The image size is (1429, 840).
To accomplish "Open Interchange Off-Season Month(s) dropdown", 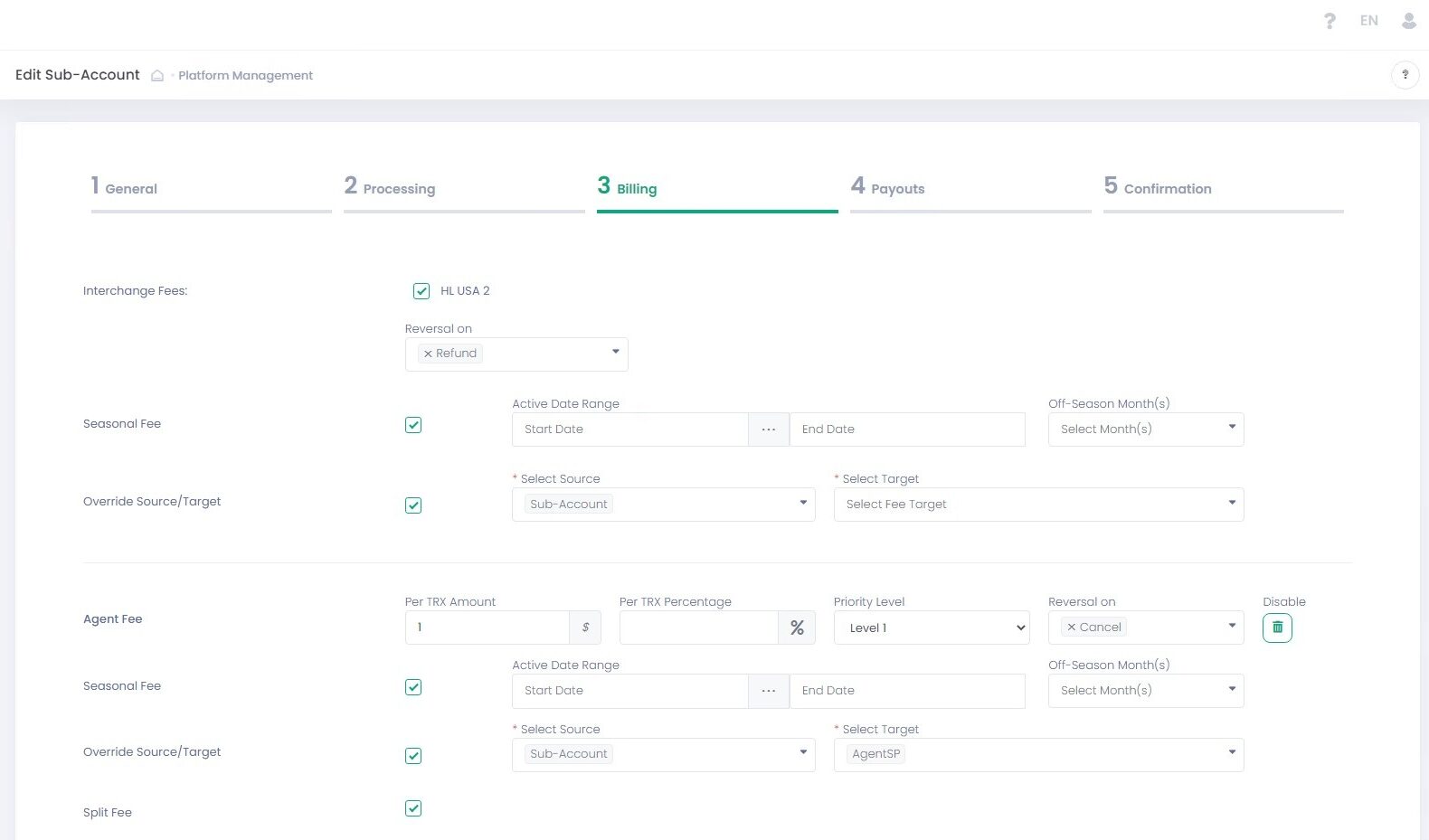I will coord(1145,429).
